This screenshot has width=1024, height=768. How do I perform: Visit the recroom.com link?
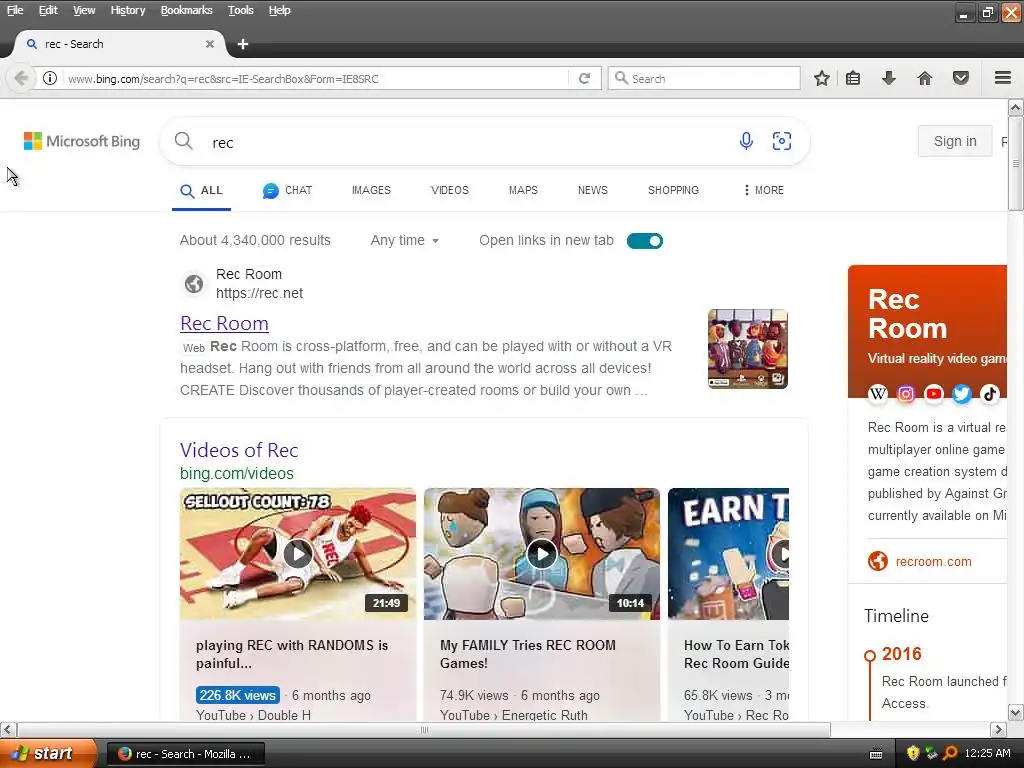933,562
